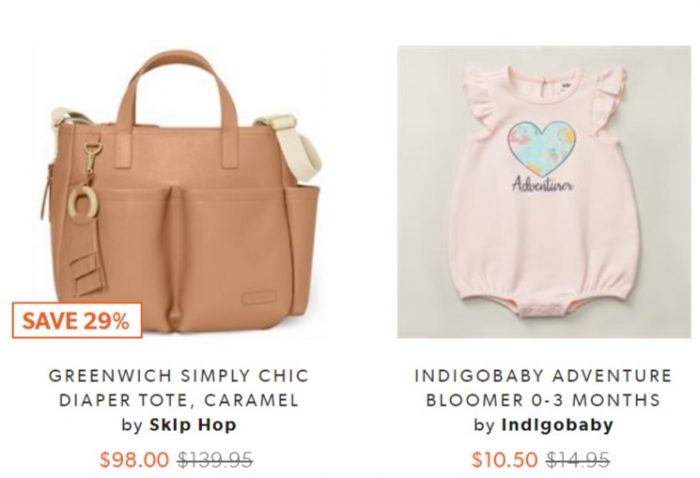Viewport: 700px width, 478px height.
Task: Click the logo patch on the tote front
Action: 259,298
